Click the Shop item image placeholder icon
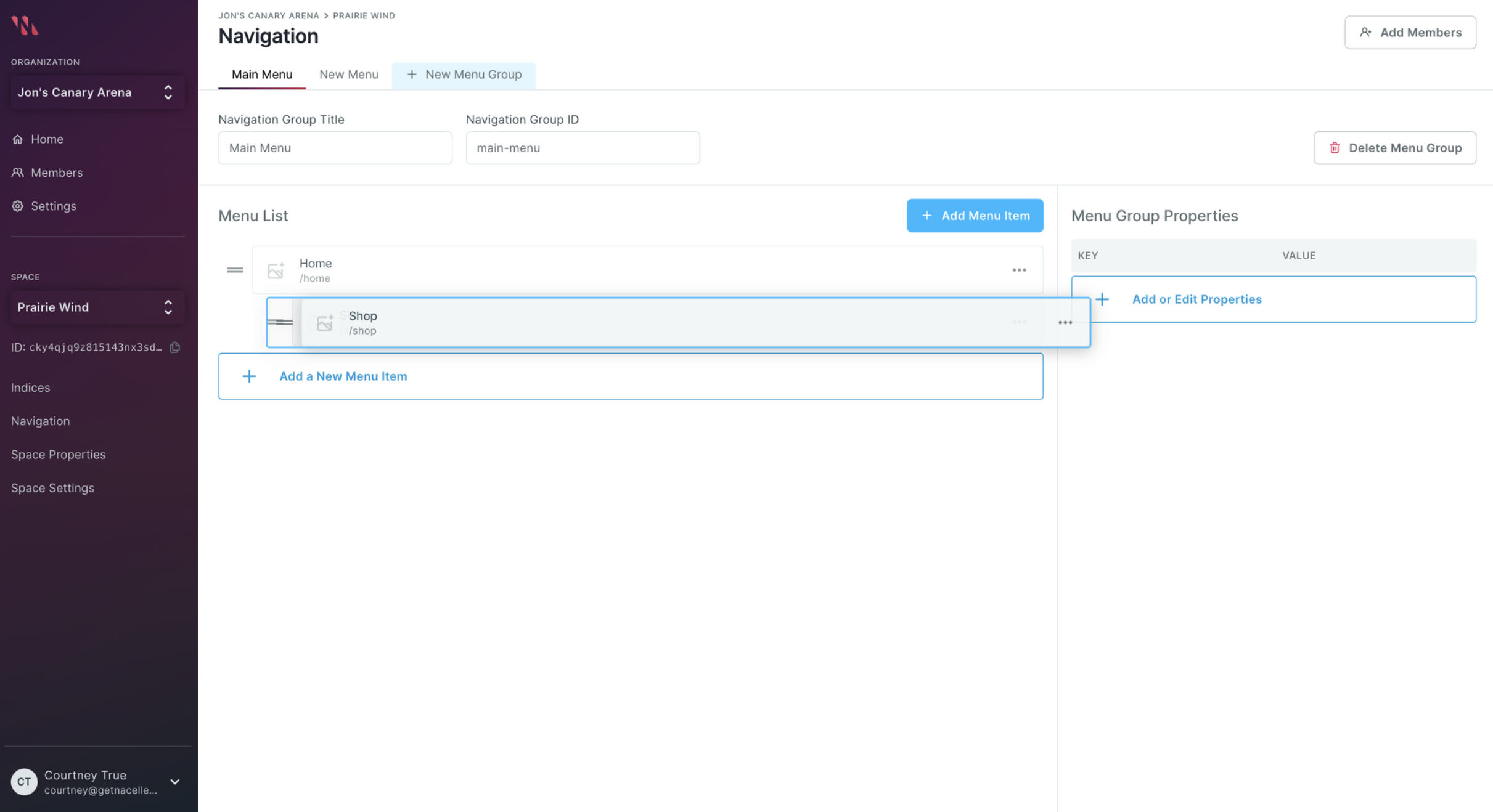This screenshot has width=1493, height=812. (325, 323)
